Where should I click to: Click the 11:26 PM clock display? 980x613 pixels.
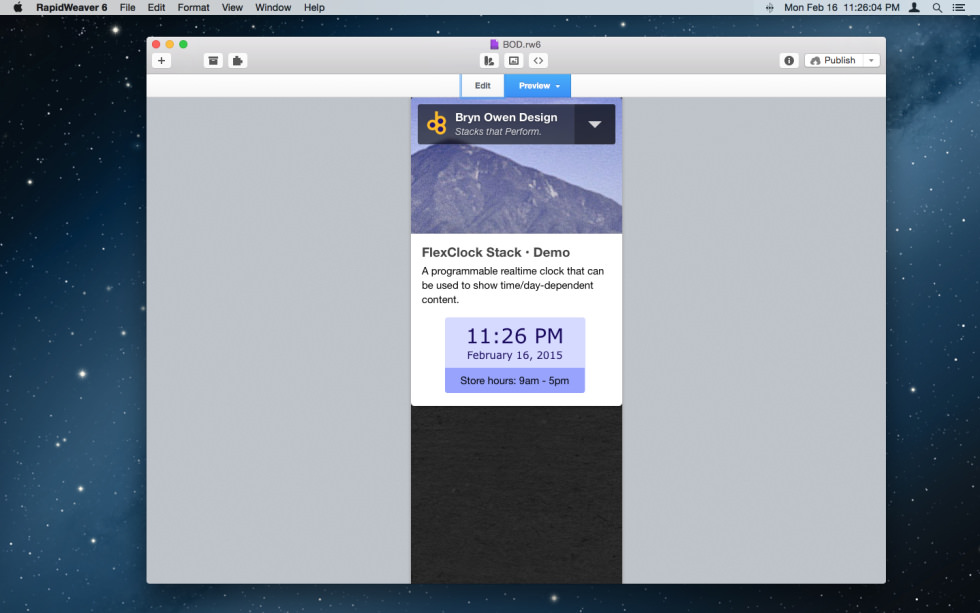point(515,336)
